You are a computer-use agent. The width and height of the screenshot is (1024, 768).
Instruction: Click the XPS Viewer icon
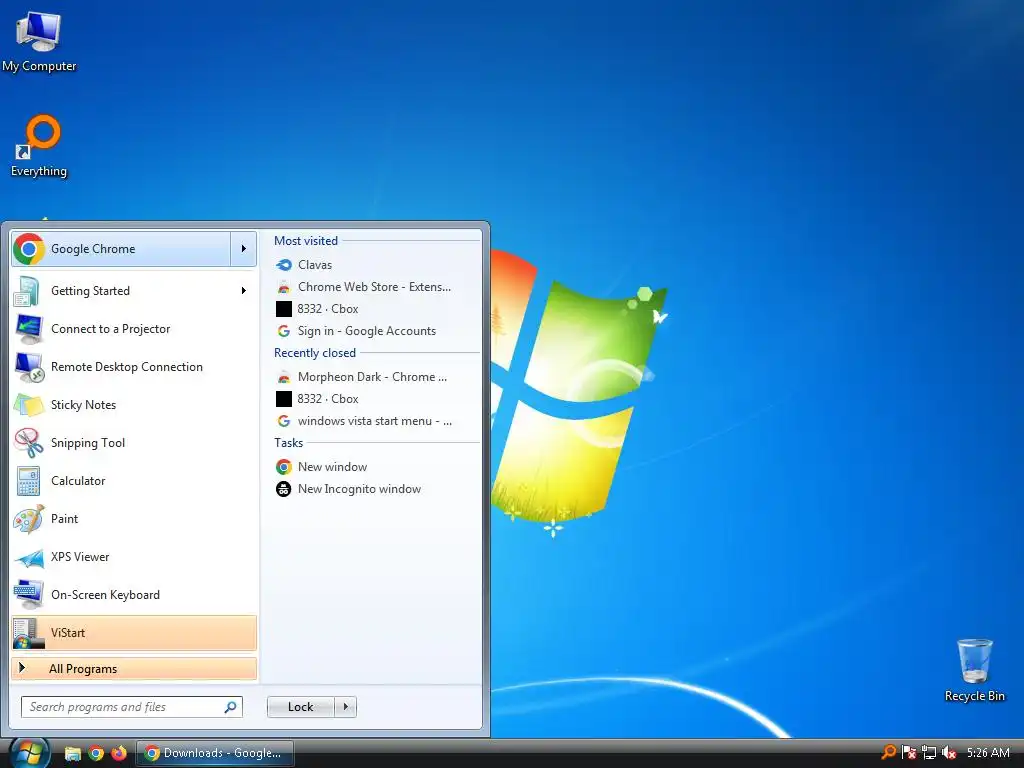(x=29, y=557)
